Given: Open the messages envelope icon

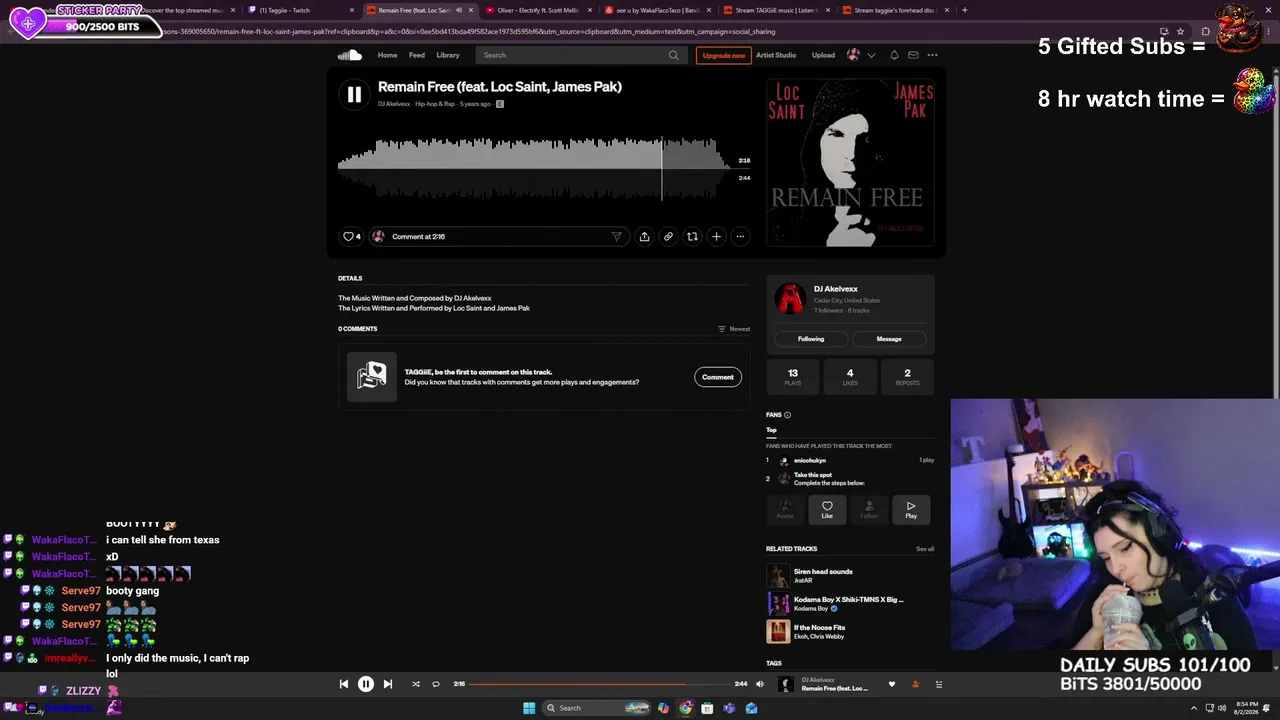Looking at the screenshot, I should tap(913, 55).
